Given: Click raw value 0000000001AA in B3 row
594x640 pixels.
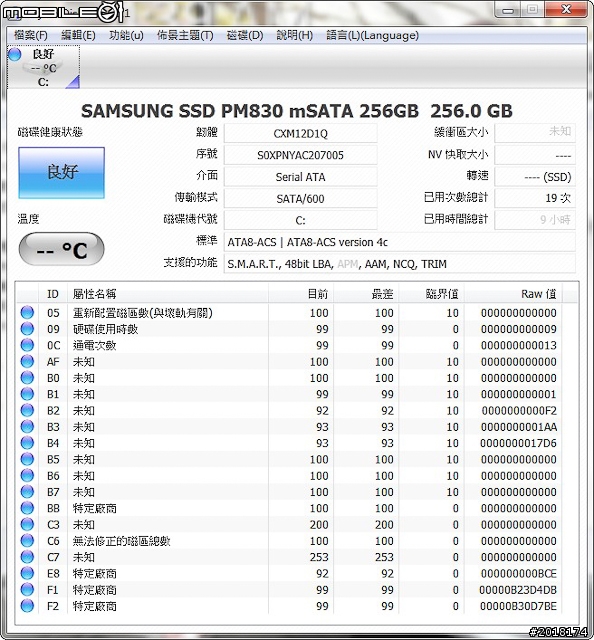Looking at the screenshot, I should pyautogui.click(x=519, y=427).
